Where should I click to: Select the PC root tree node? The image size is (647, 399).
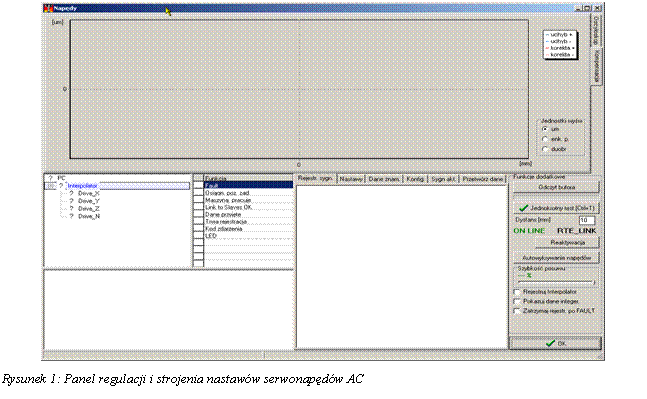point(61,178)
